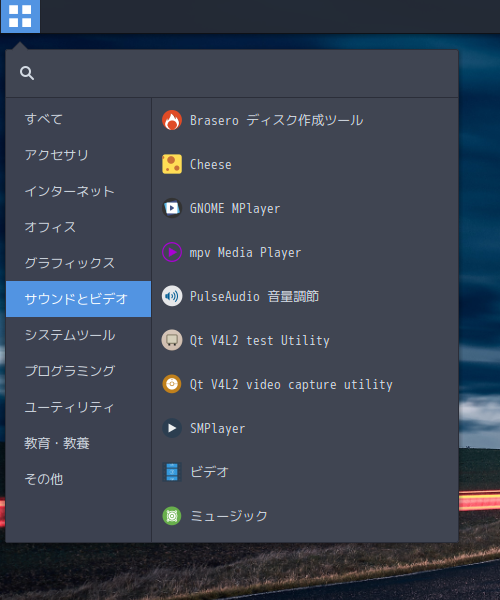Toggle the application menu grid button
The image size is (500, 600).
(20, 16)
